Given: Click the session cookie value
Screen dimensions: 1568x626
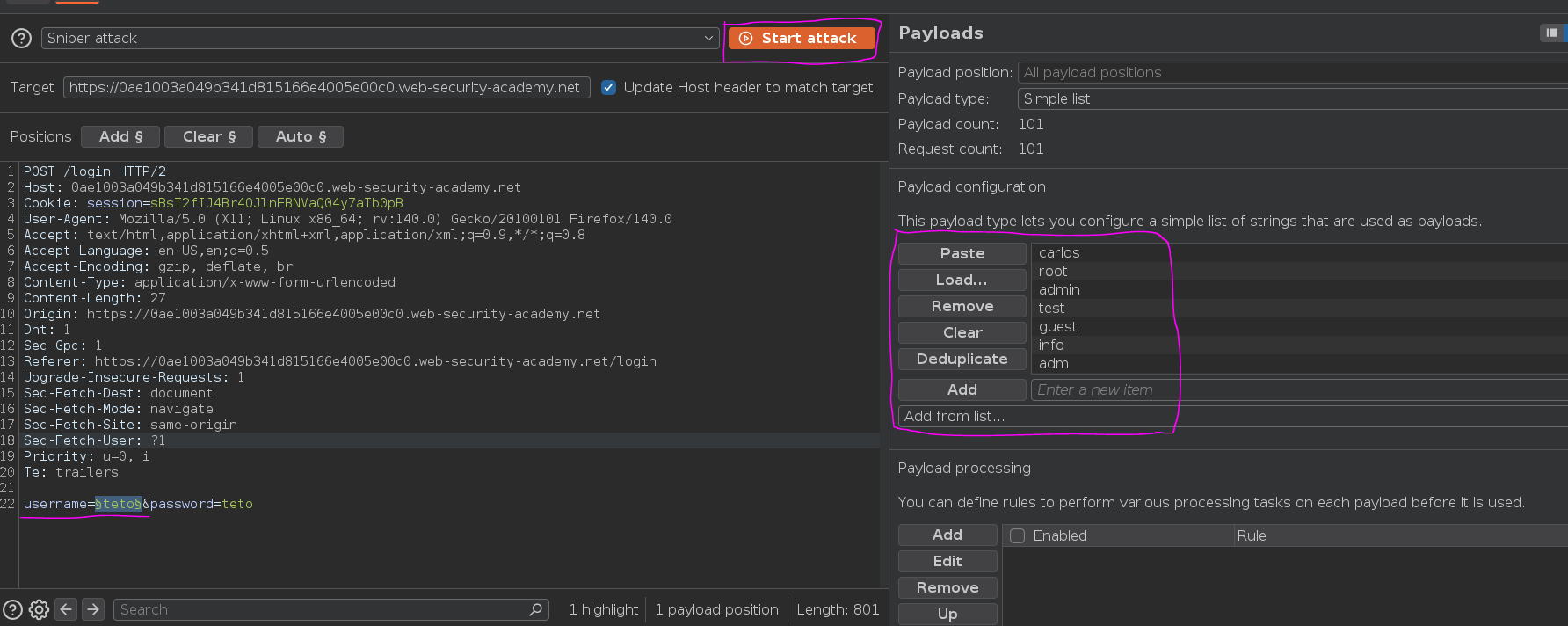Looking at the screenshot, I should coord(277,203).
